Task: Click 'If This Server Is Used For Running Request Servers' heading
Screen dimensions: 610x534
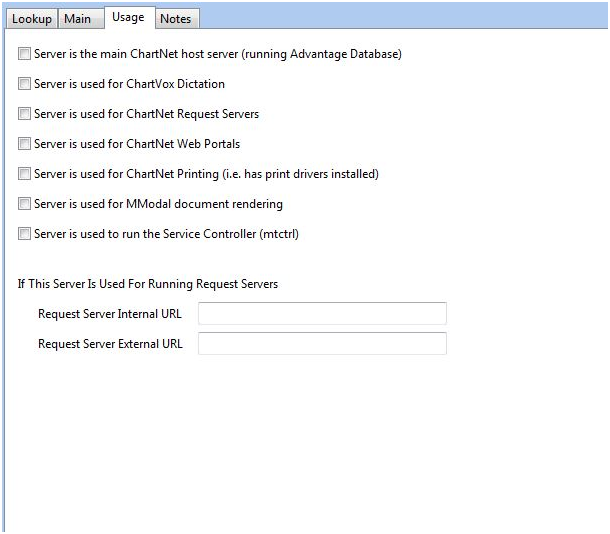Action: click(148, 284)
